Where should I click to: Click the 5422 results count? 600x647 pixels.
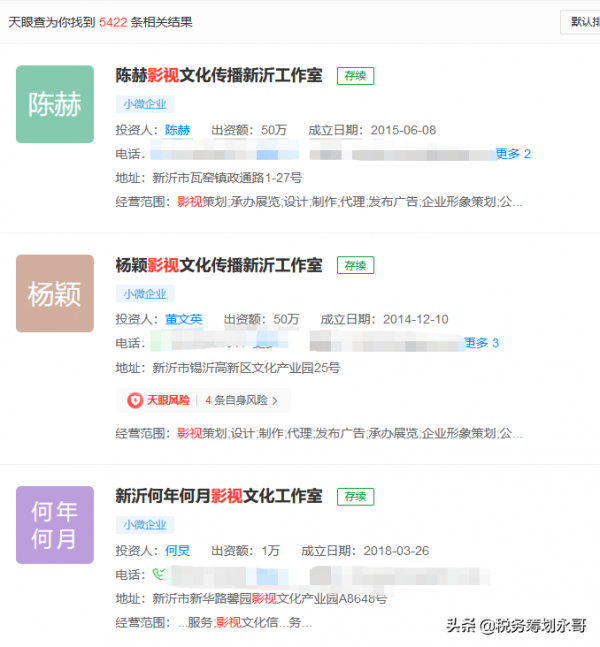113,22
